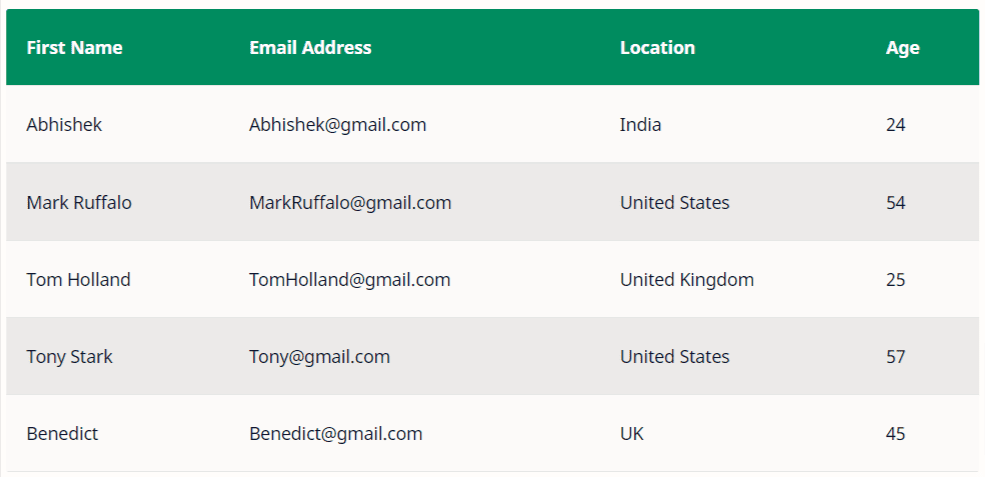Select the Tony Stark name cell
Image resolution: width=985 pixels, height=477 pixels.
[70, 356]
